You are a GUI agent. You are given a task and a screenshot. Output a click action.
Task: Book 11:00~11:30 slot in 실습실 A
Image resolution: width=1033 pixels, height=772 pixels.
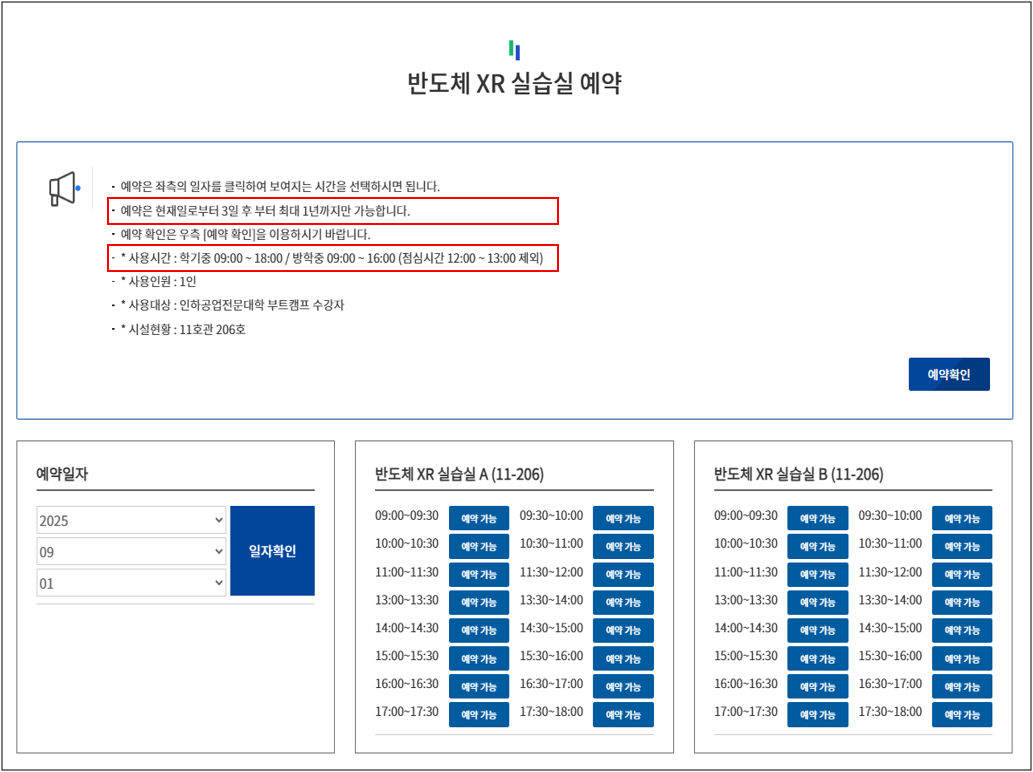point(479,575)
